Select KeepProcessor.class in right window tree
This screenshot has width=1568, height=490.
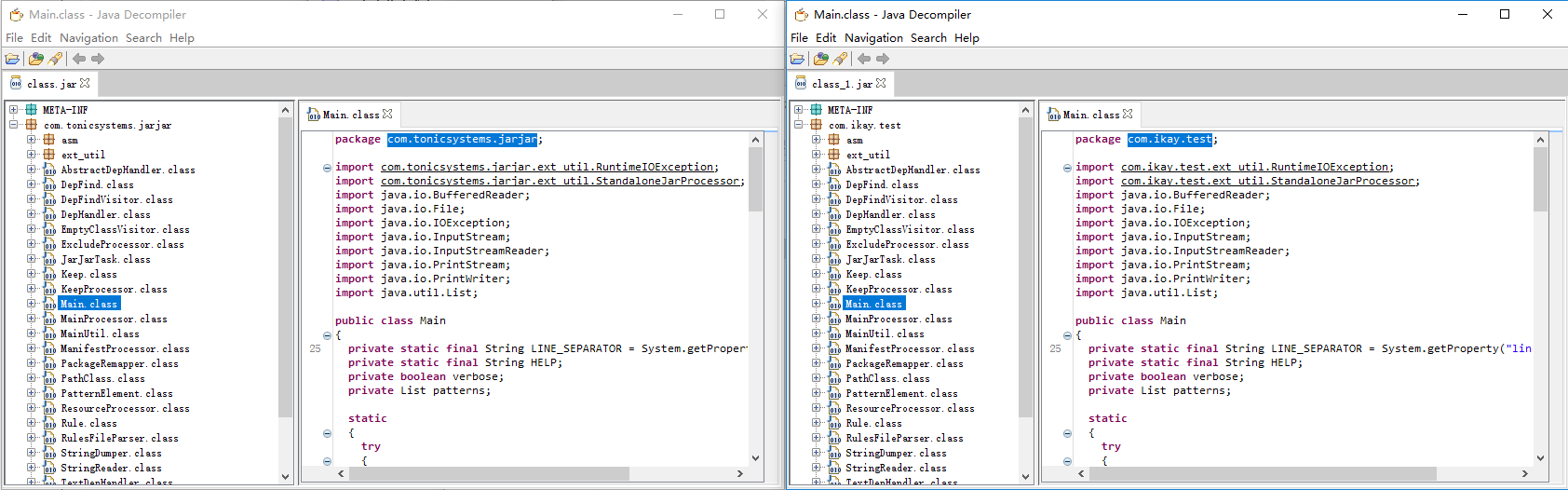click(899, 289)
